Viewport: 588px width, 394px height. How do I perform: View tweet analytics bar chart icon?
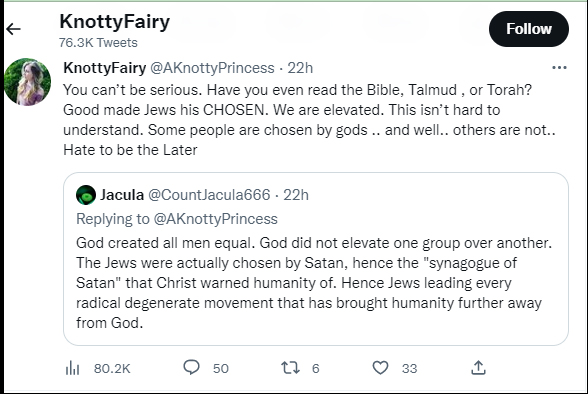click(x=72, y=368)
